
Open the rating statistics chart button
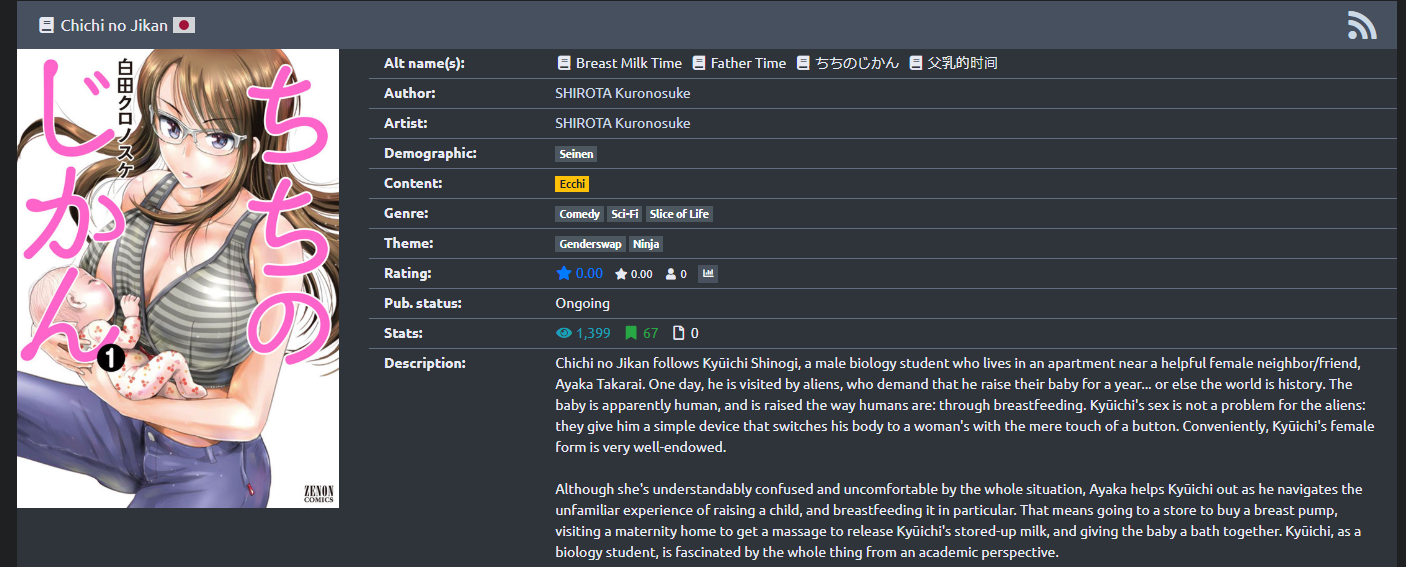708,273
